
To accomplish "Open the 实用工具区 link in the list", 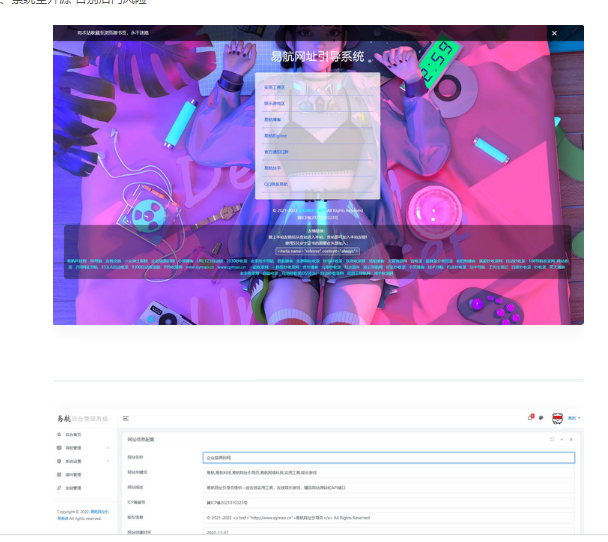I will [275, 88].
